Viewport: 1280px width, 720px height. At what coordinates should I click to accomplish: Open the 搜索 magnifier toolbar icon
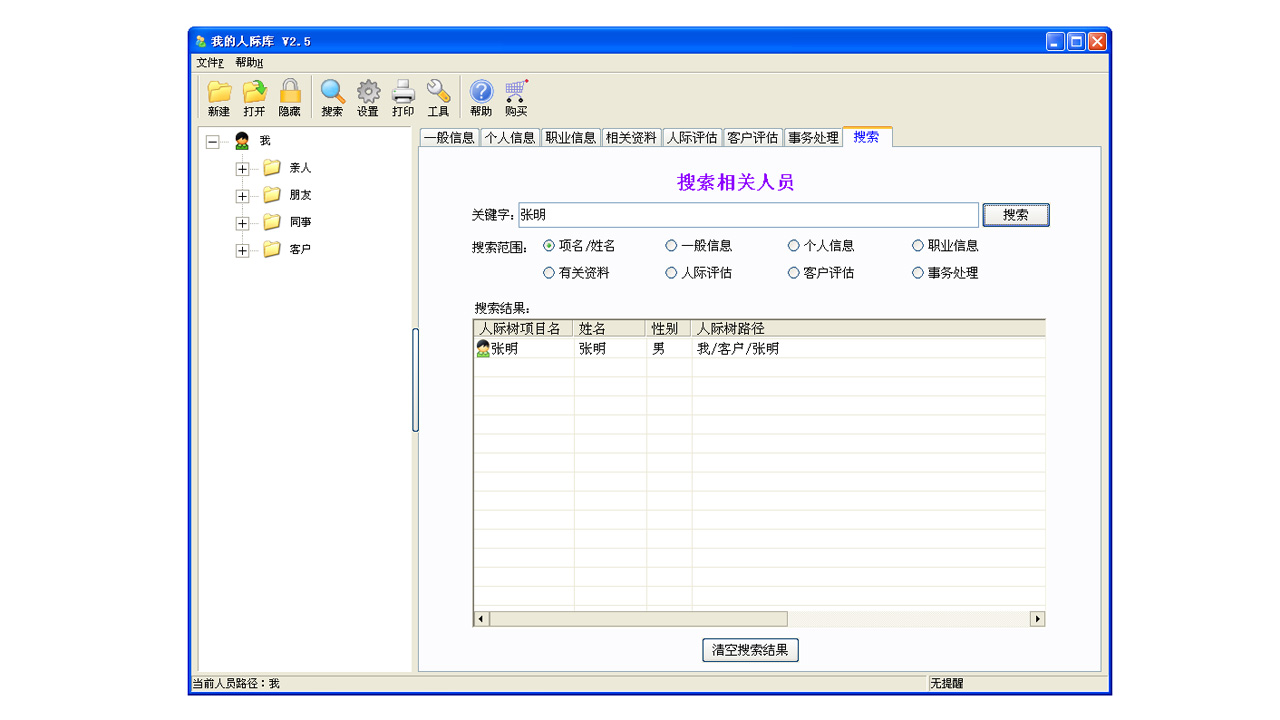tap(332, 93)
